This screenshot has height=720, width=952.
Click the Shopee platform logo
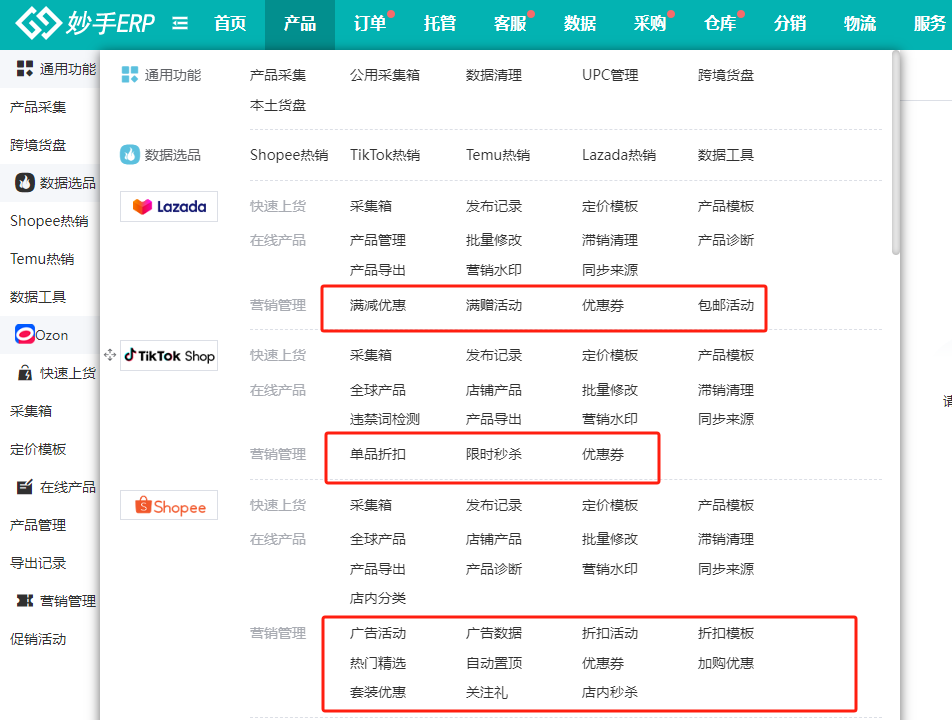coord(169,505)
